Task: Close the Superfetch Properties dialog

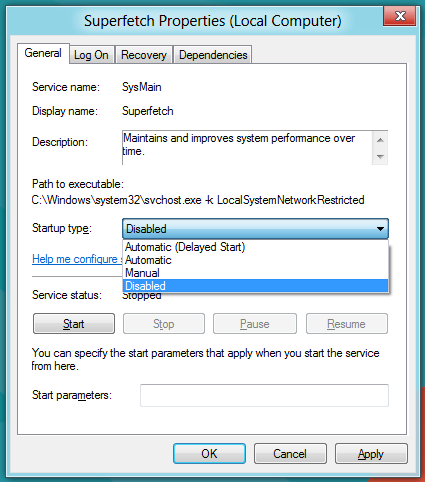Action: tap(399, 16)
